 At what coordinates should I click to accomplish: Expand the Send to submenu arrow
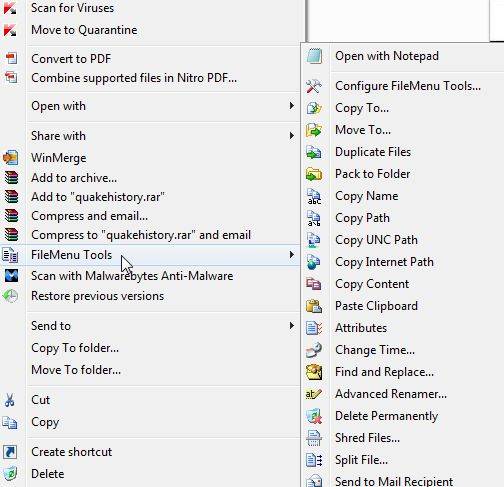(x=292, y=326)
